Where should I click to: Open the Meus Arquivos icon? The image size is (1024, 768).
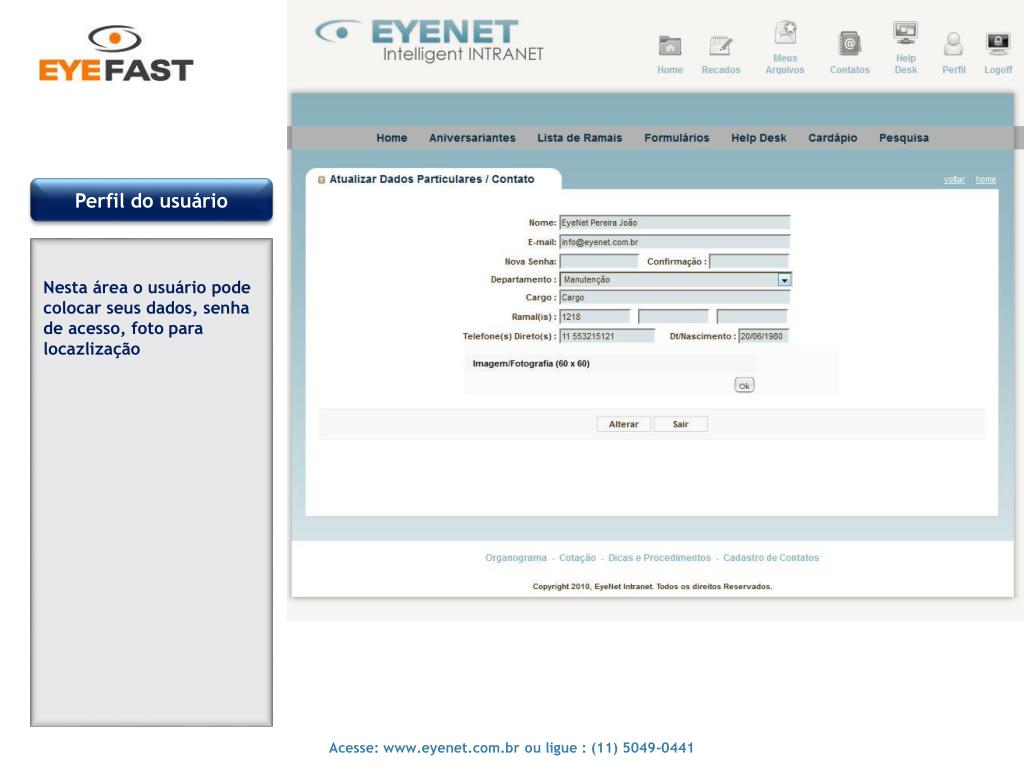tap(785, 33)
